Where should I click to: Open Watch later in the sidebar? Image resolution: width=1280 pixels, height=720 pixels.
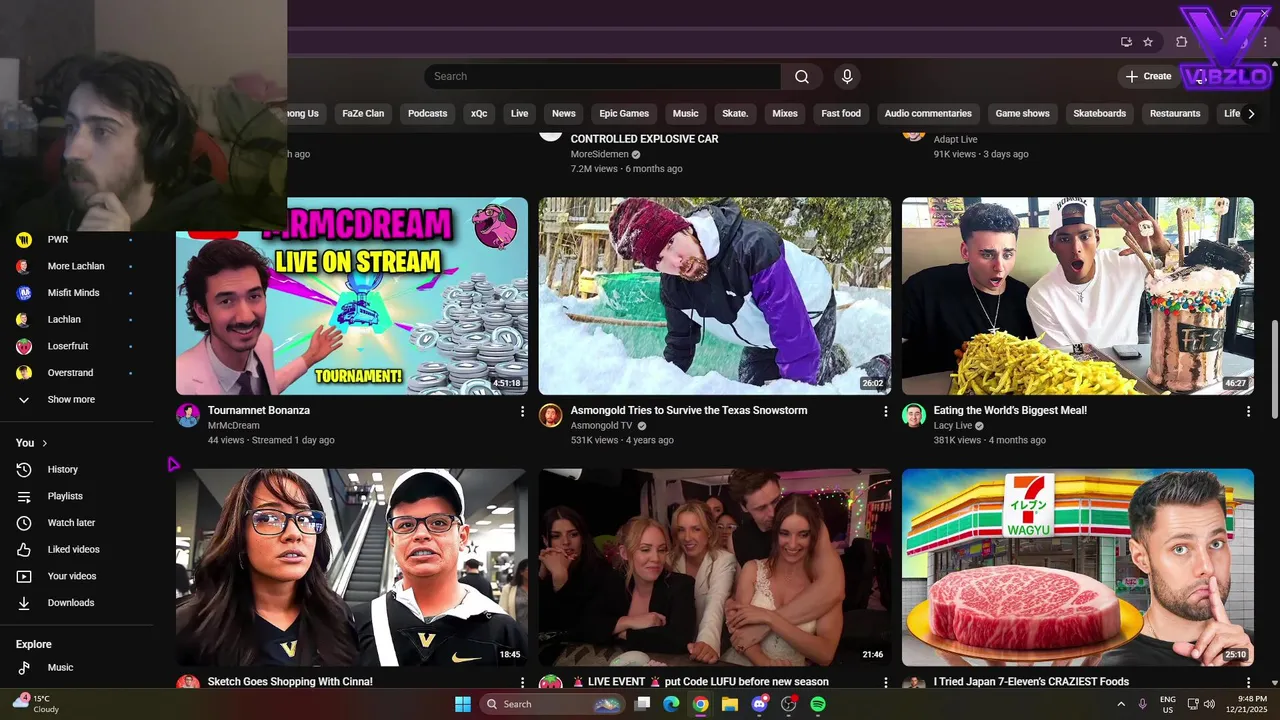coord(76,523)
